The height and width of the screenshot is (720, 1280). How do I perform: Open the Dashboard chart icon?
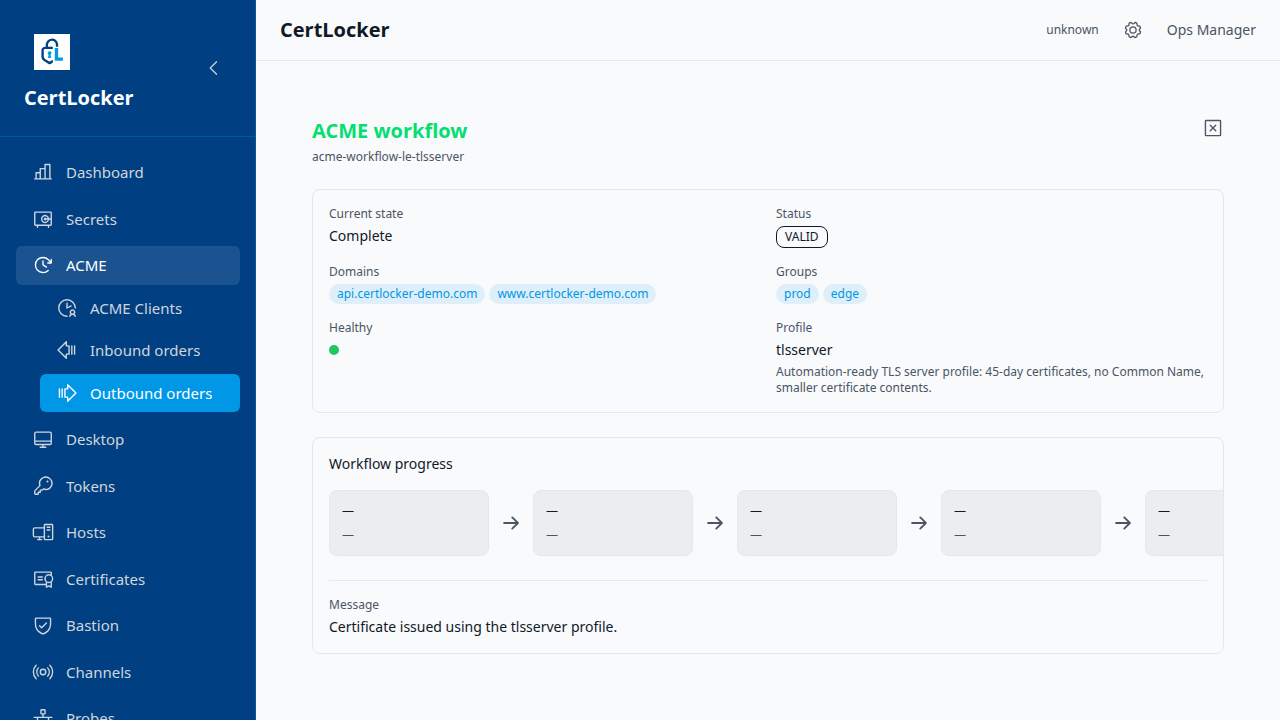click(x=43, y=172)
